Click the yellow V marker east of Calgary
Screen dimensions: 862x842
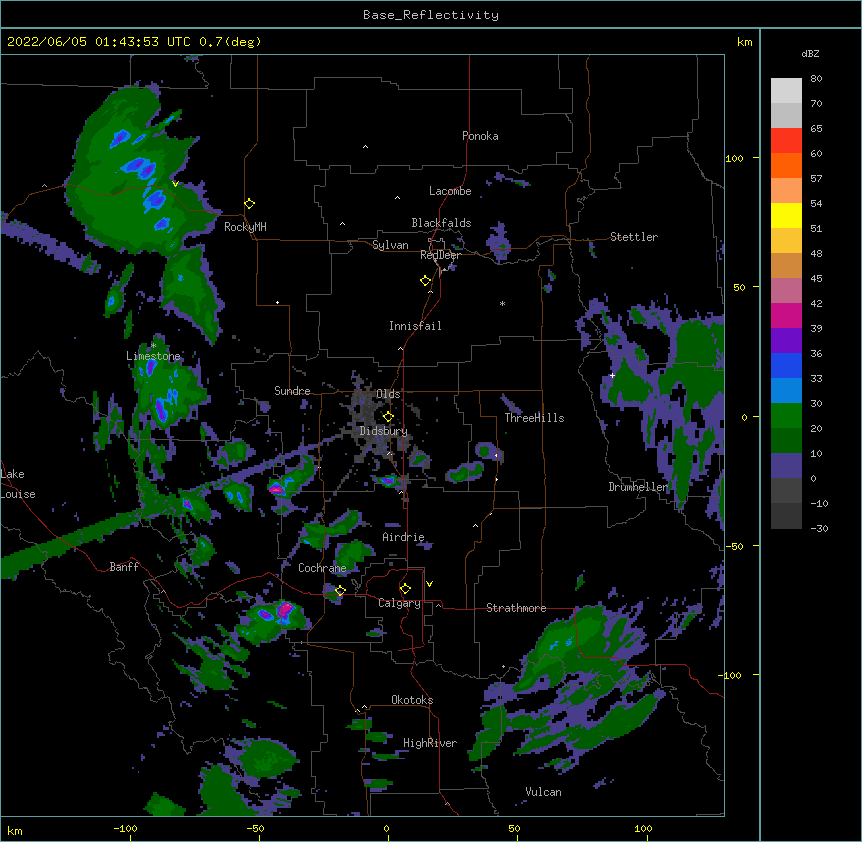[x=429, y=584]
